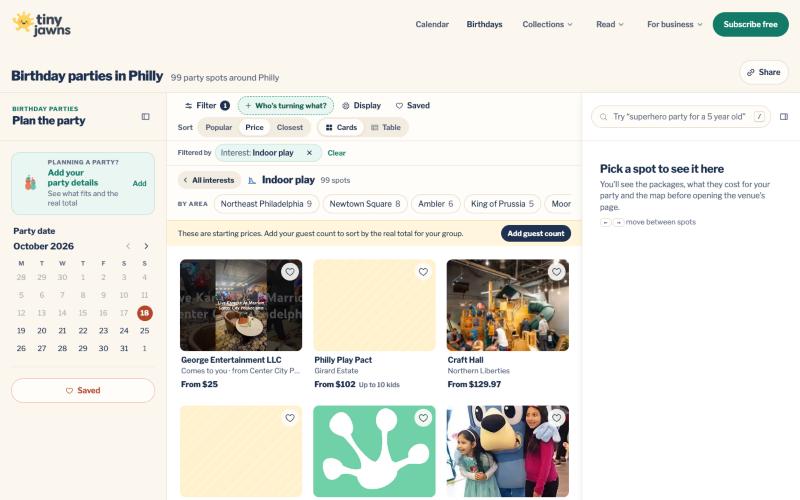Screen dimensions: 800x500
Task: Open Birthdays page
Action: point(484,24)
